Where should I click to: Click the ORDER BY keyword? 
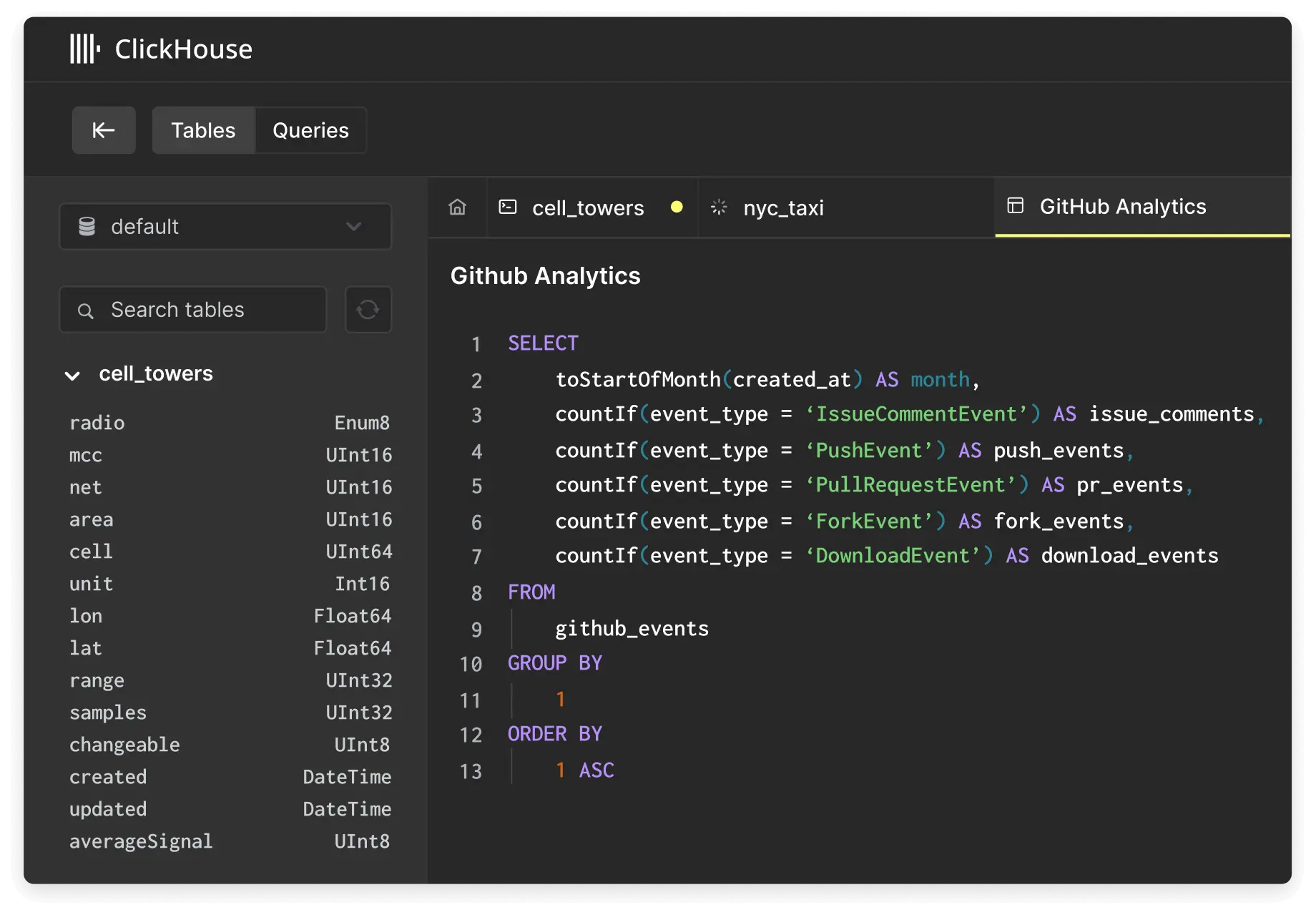pyautogui.click(x=555, y=734)
